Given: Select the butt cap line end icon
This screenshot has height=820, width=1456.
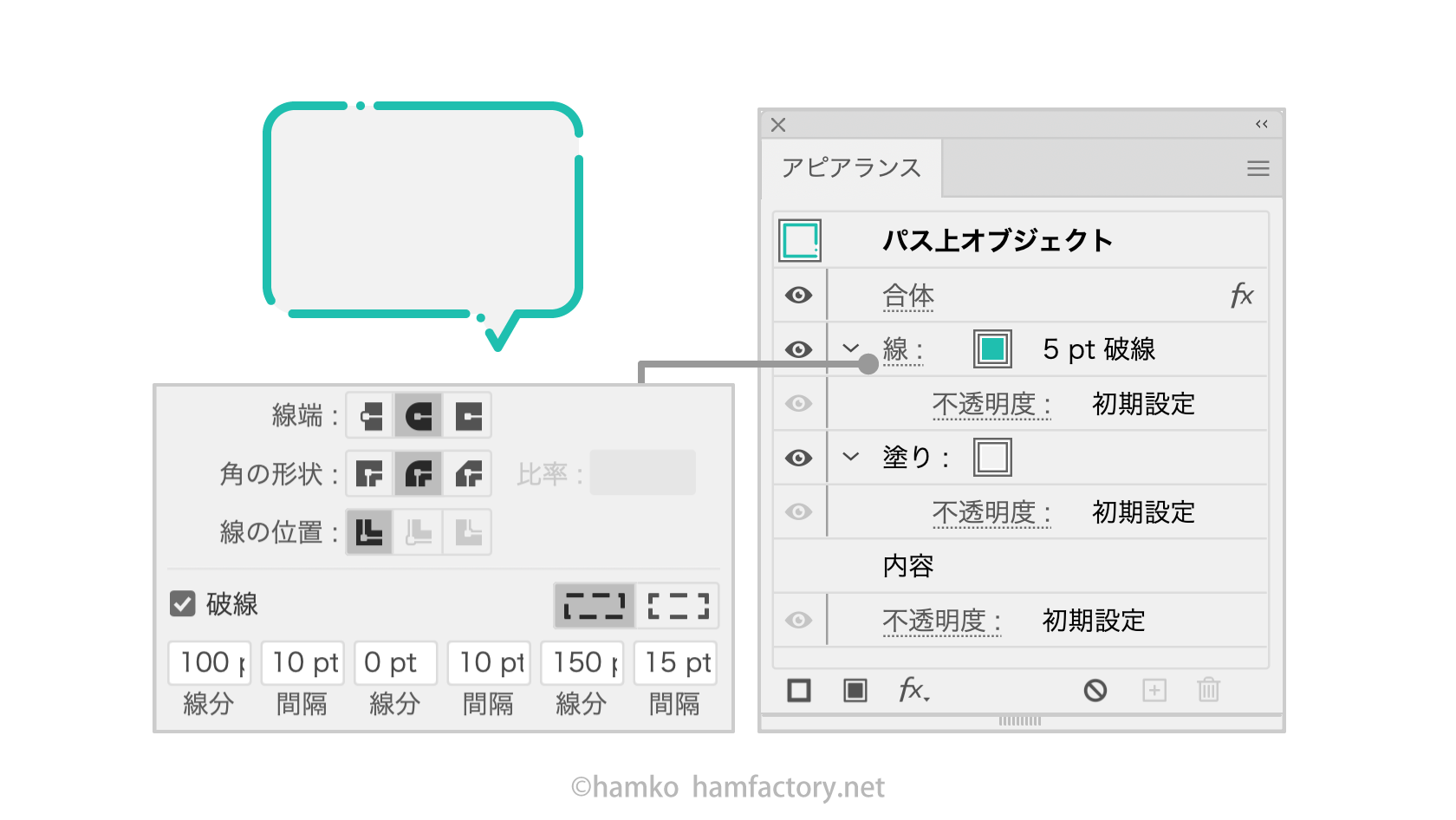Looking at the screenshot, I should click(x=370, y=416).
